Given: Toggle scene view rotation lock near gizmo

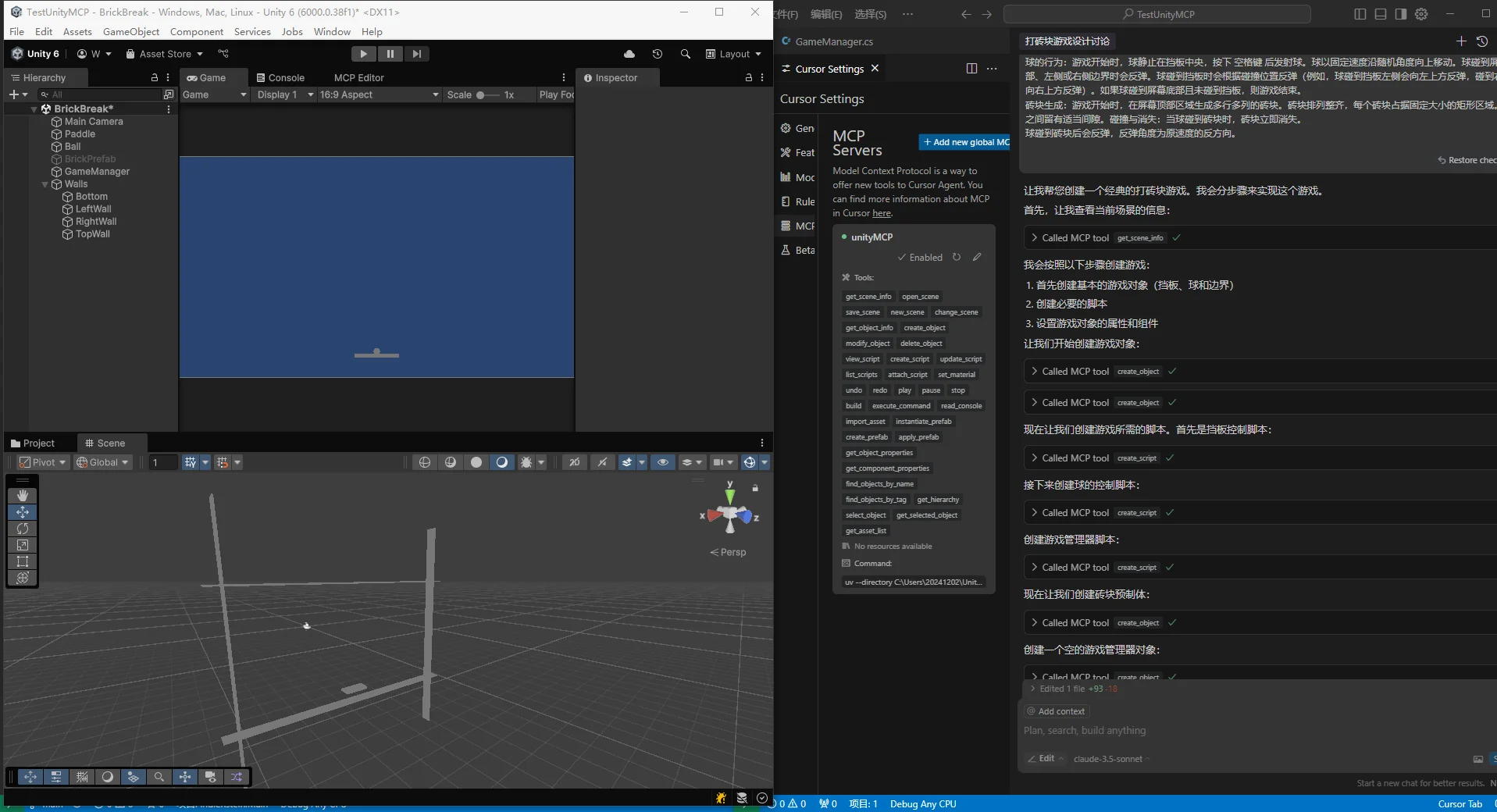Looking at the screenshot, I should tap(755, 487).
